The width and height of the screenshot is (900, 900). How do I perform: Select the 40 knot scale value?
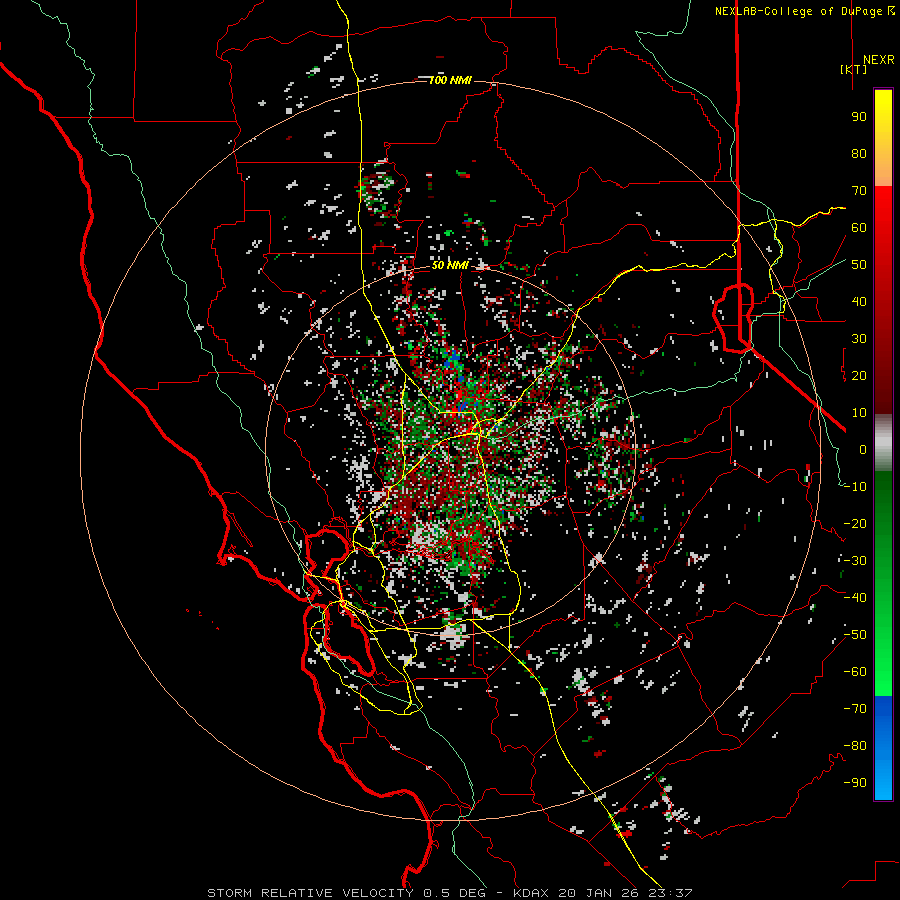859,302
